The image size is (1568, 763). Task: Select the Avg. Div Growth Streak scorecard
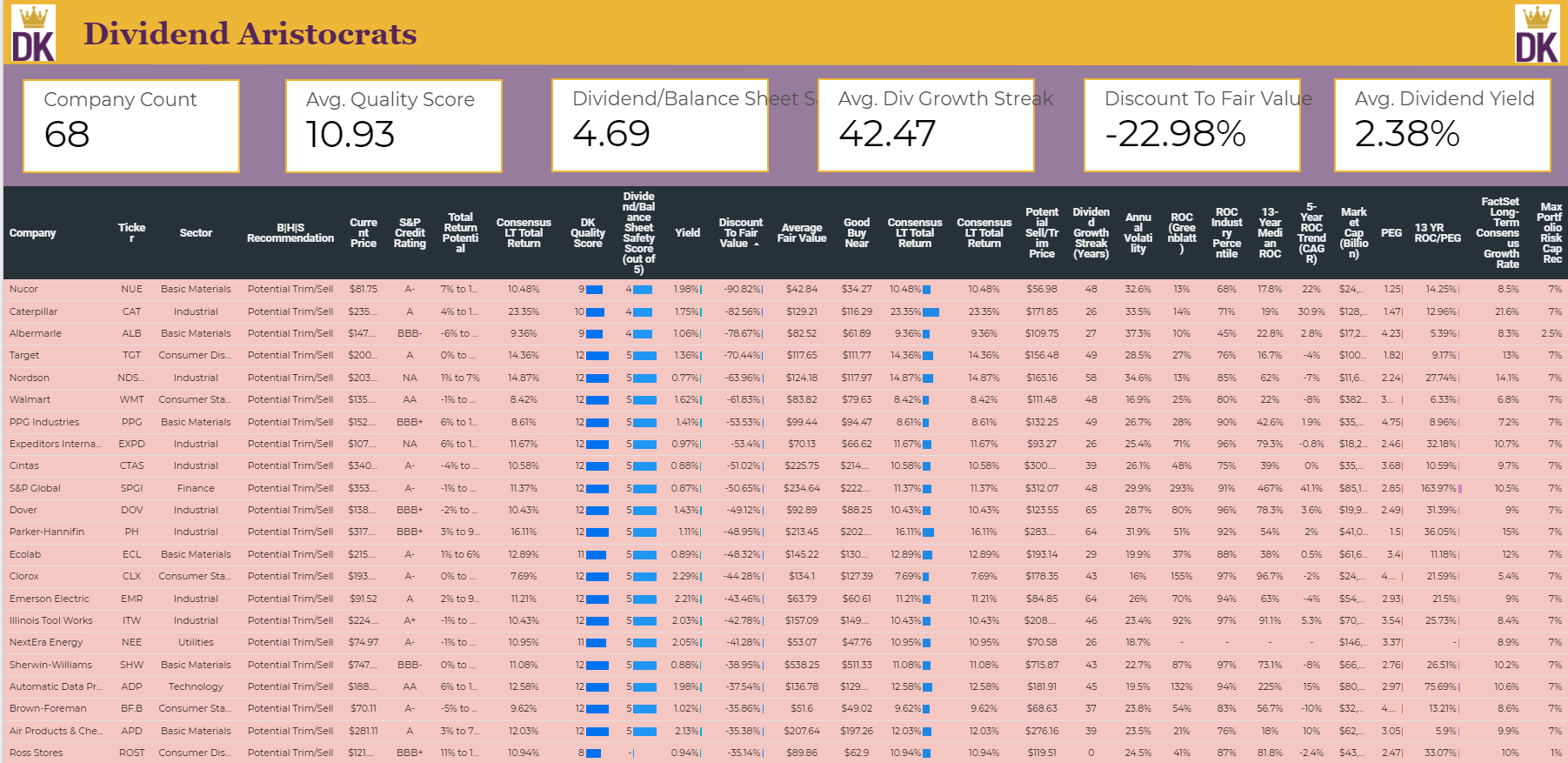point(926,125)
